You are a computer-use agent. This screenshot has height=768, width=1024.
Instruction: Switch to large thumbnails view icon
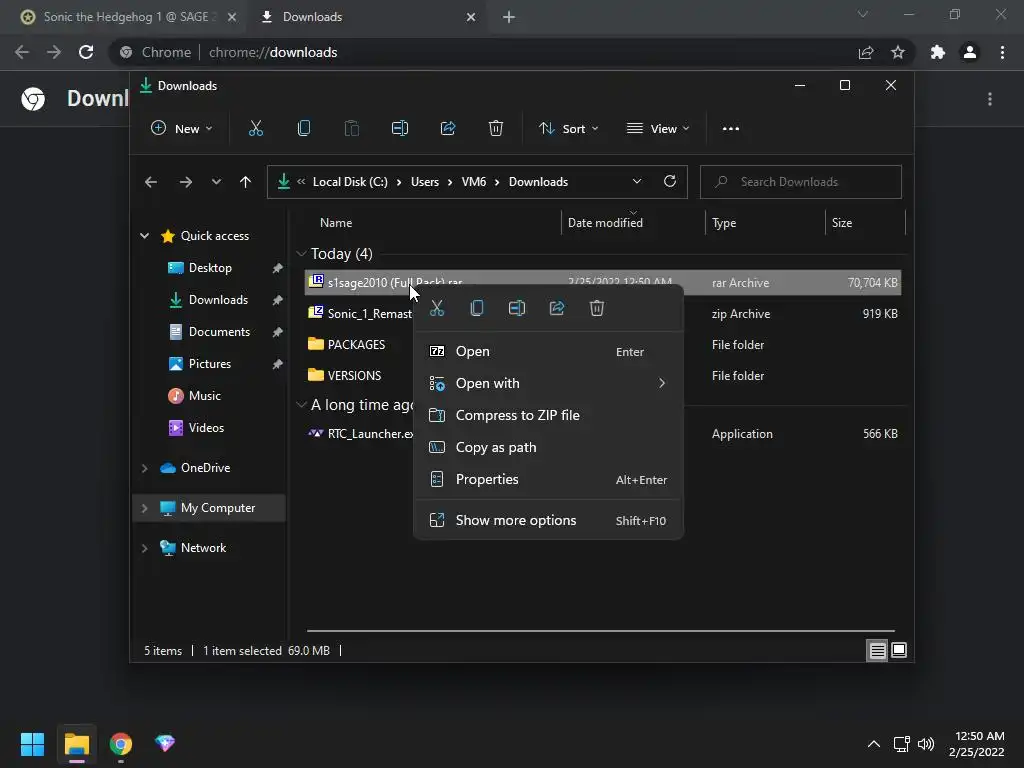pos(899,650)
